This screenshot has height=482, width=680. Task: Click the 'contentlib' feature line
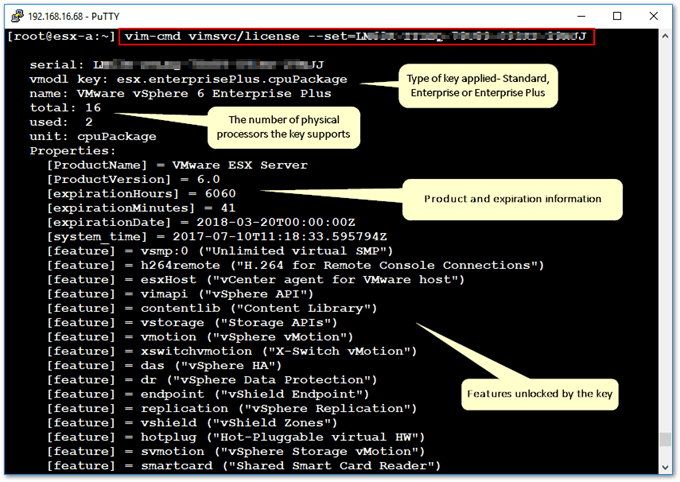[212, 308]
